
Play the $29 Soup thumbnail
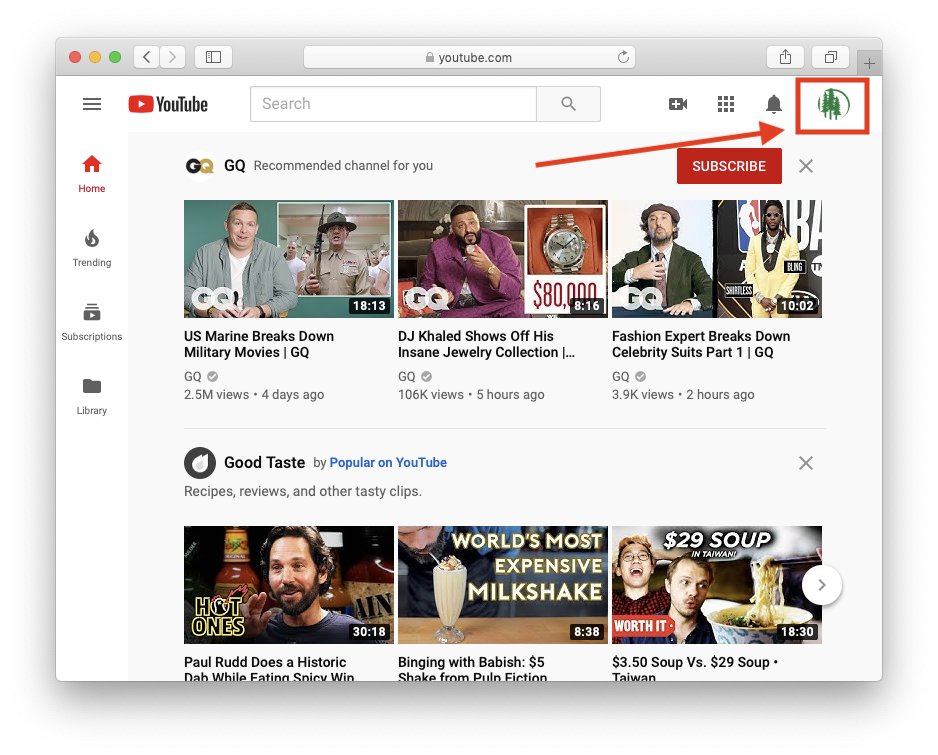[717, 585]
